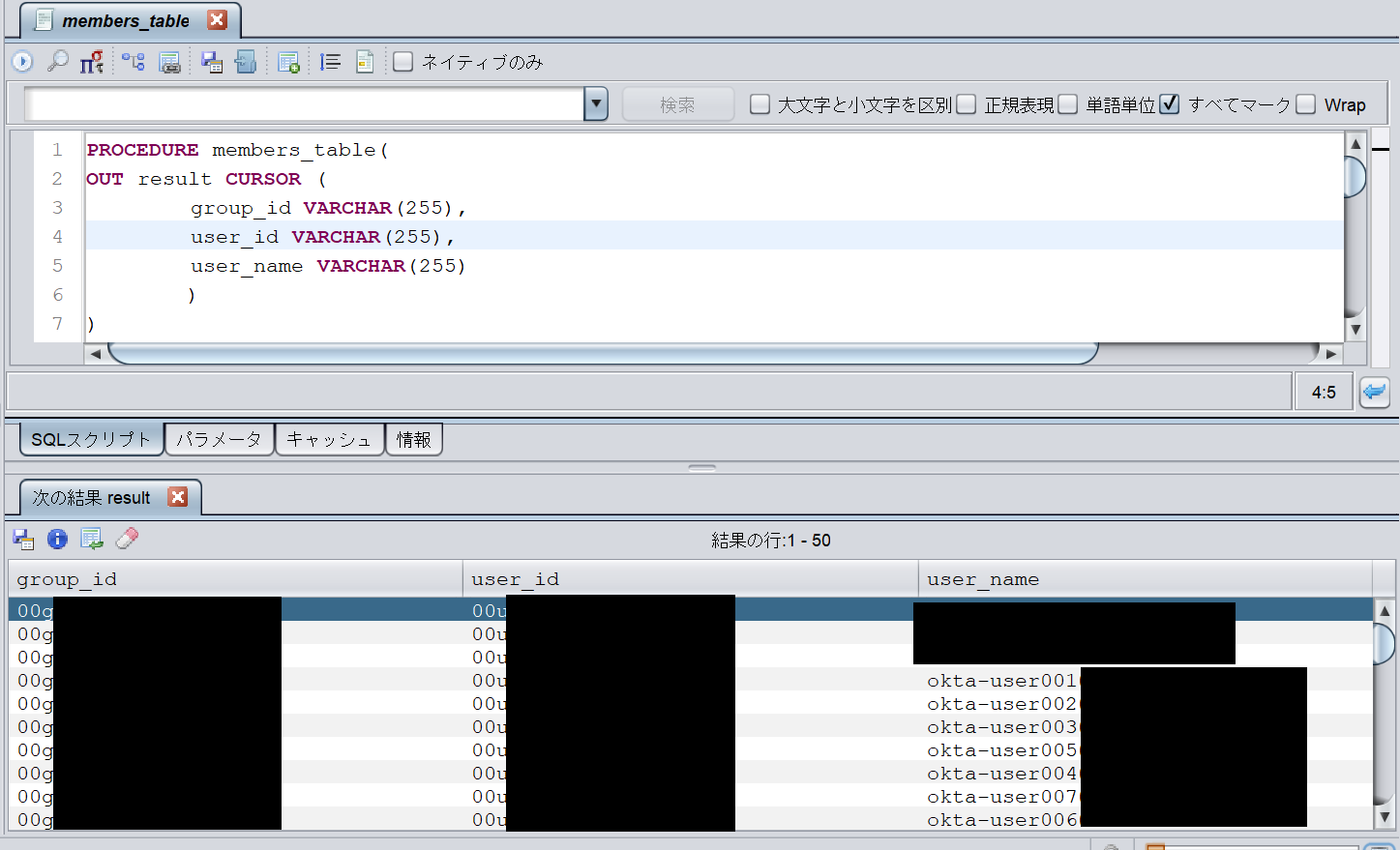Click the pi symbol toolbar icon
This screenshot has height=850, width=1400.
[91, 62]
